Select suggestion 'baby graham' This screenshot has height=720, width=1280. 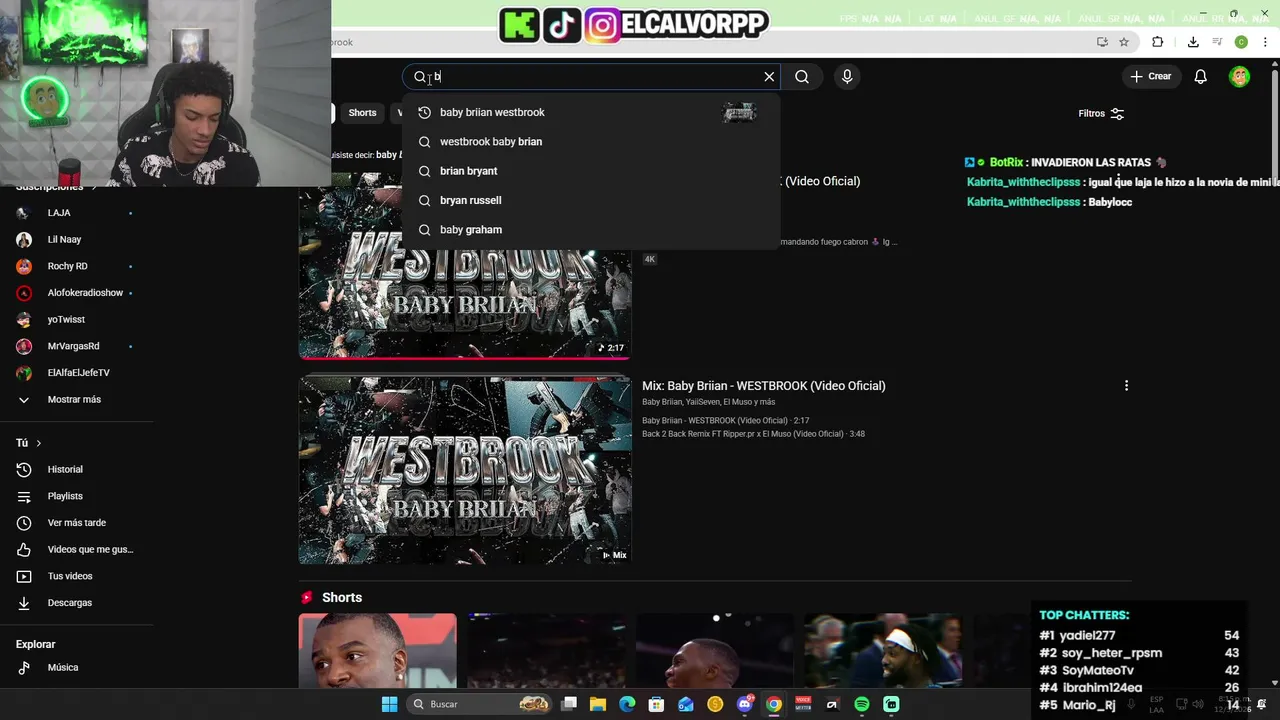click(590, 230)
